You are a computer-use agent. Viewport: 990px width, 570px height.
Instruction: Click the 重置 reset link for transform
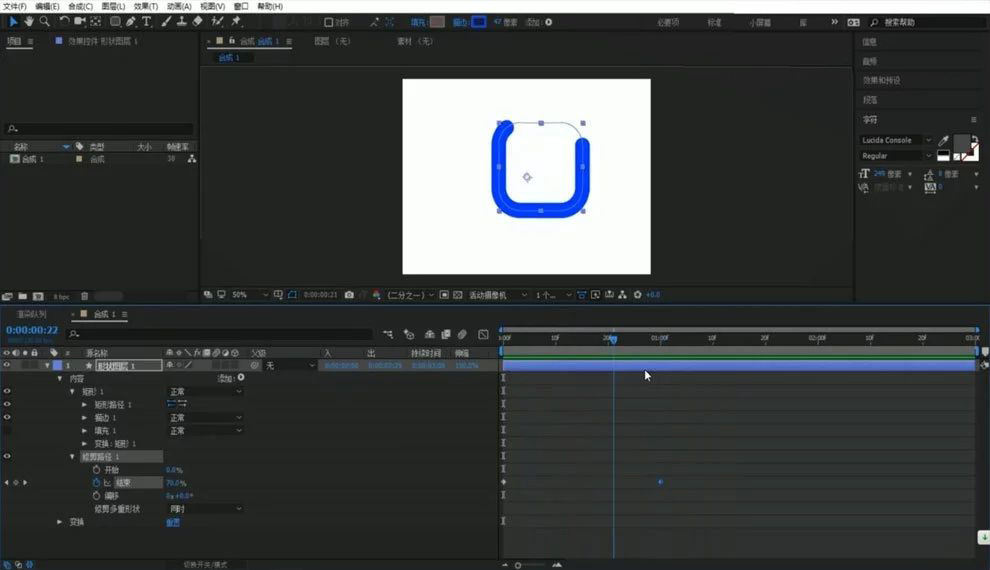pyautogui.click(x=173, y=523)
